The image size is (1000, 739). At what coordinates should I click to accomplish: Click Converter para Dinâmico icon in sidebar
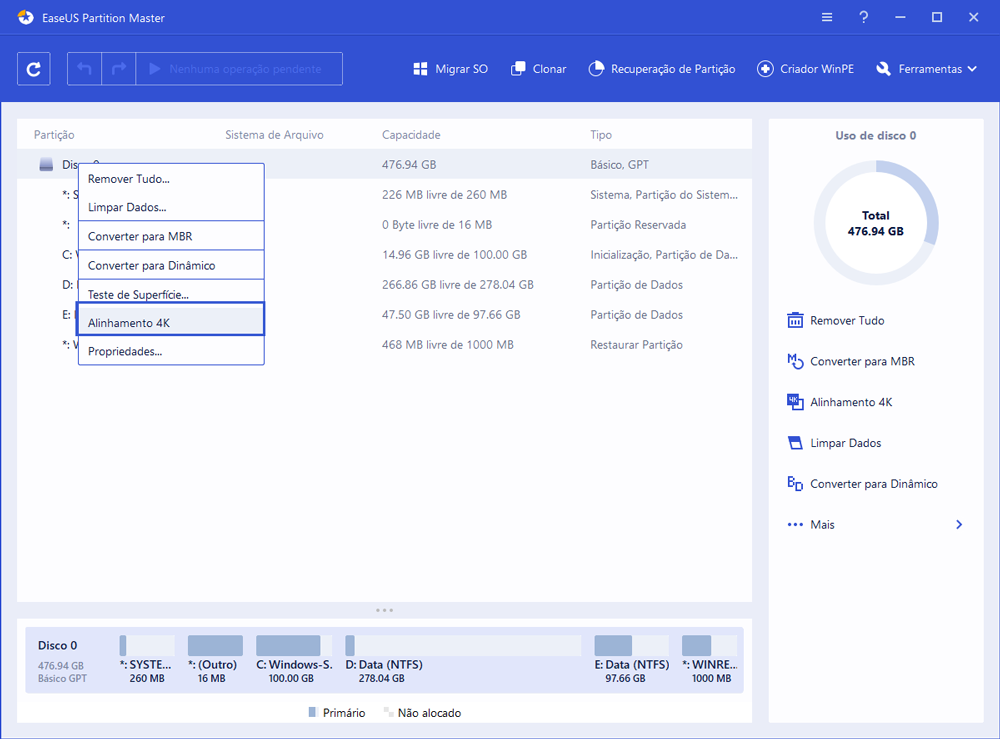(795, 483)
